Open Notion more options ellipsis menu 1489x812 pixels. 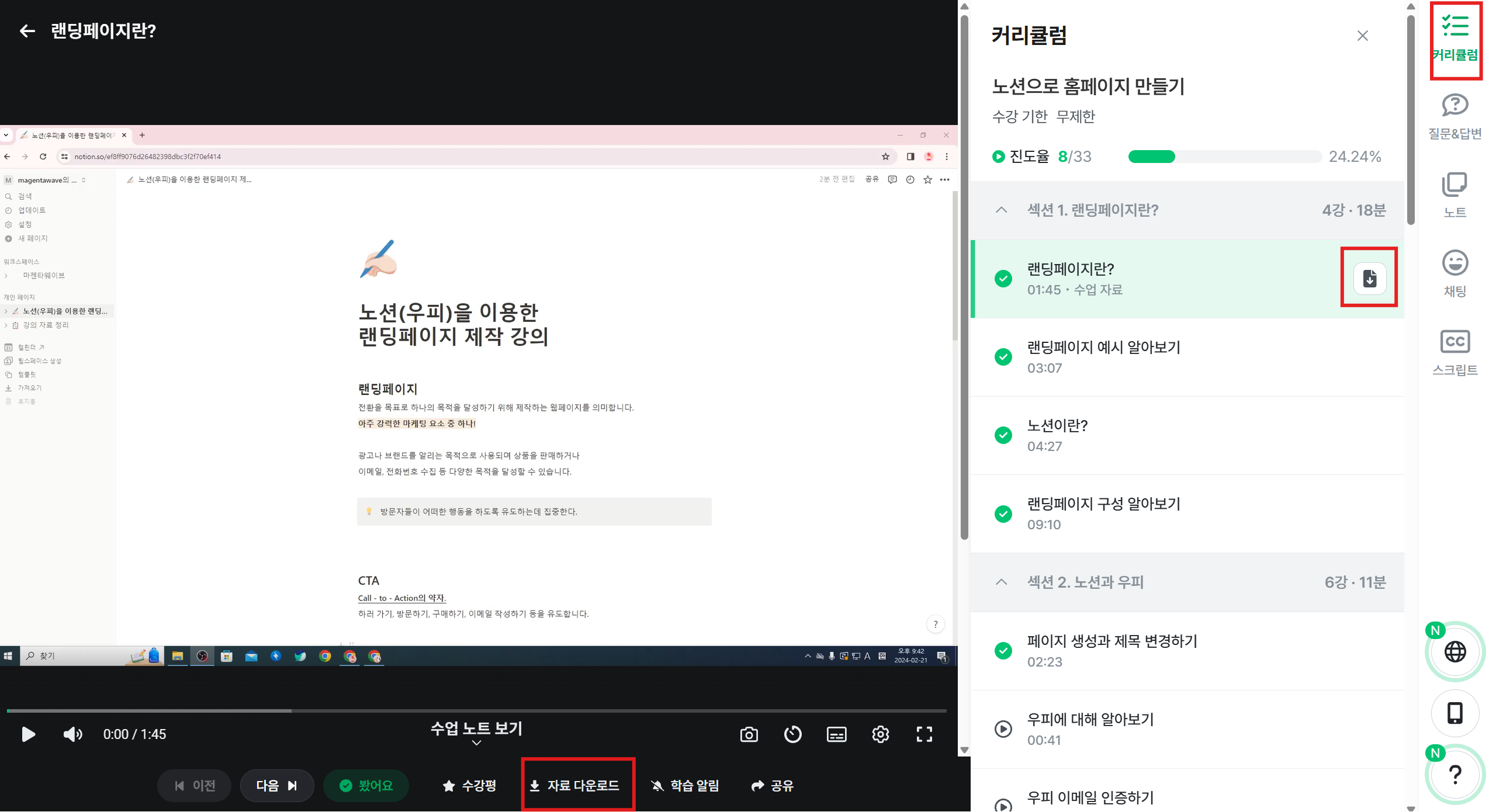click(944, 179)
